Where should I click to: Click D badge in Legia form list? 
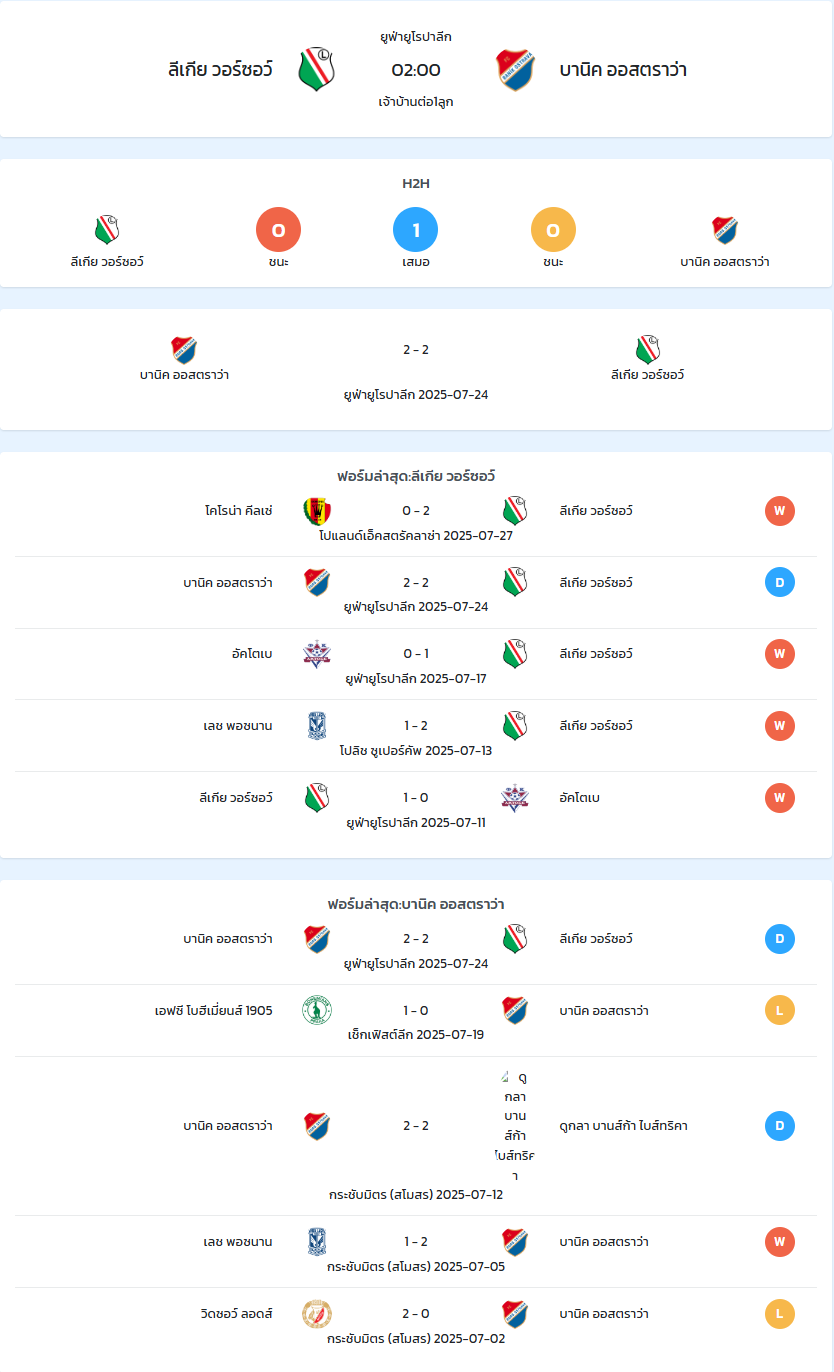[x=780, y=582]
